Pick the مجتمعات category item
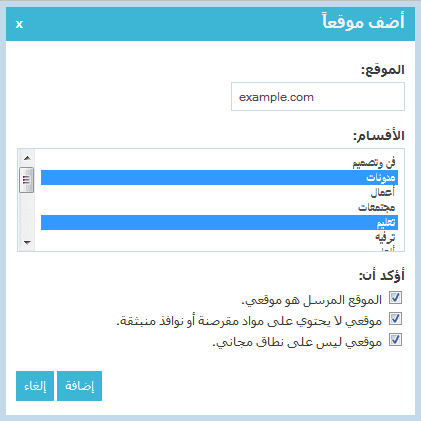The height and width of the screenshot is (421, 421). (x=219, y=207)
